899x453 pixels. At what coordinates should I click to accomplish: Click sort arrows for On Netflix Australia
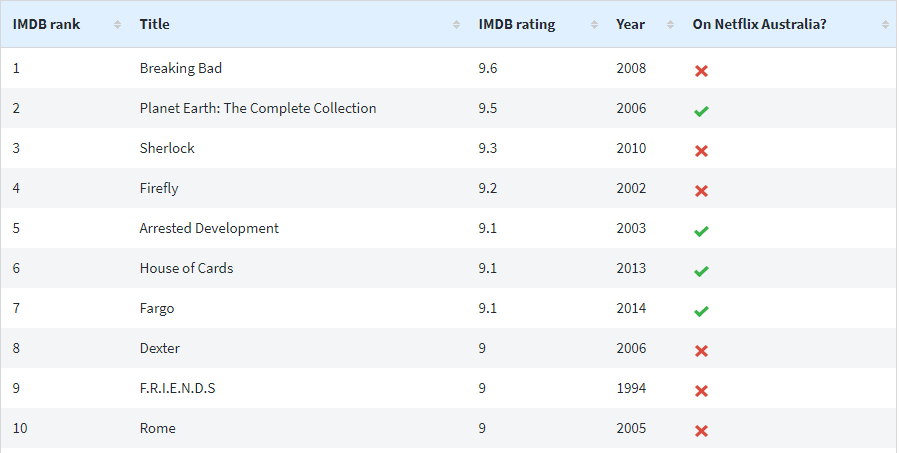(x=885, y=25)
